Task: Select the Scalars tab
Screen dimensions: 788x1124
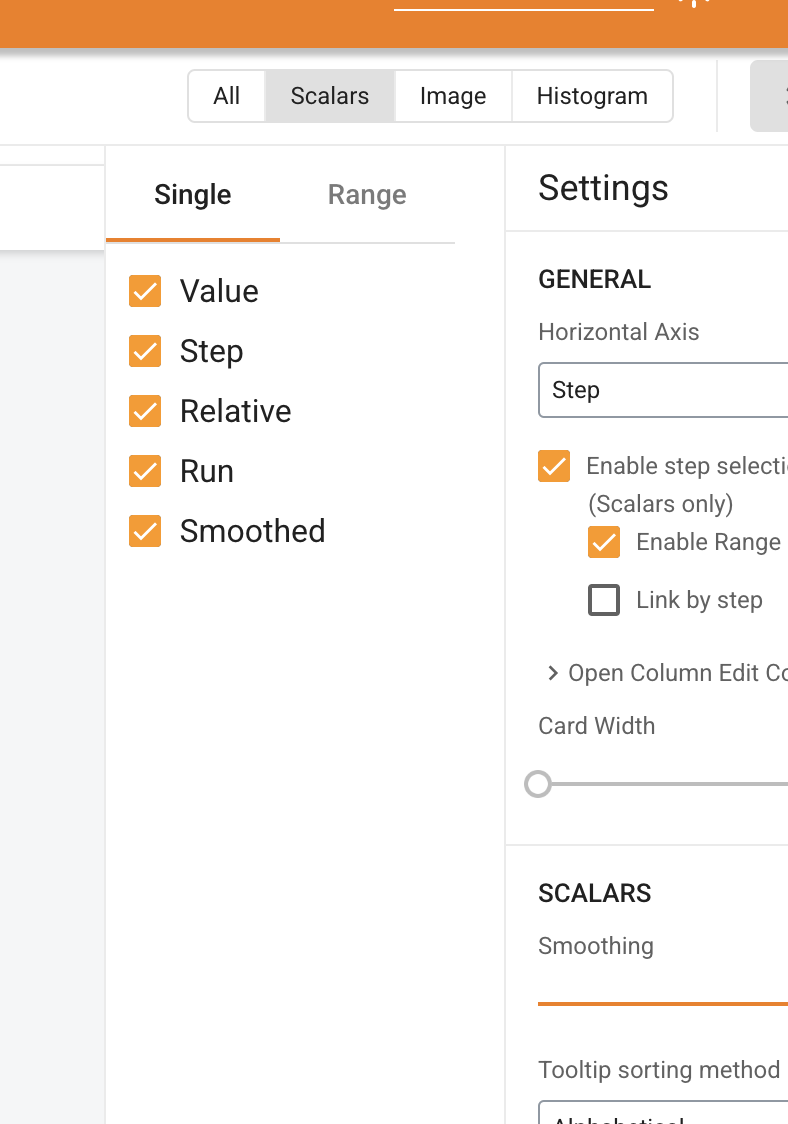Action: 329,95
